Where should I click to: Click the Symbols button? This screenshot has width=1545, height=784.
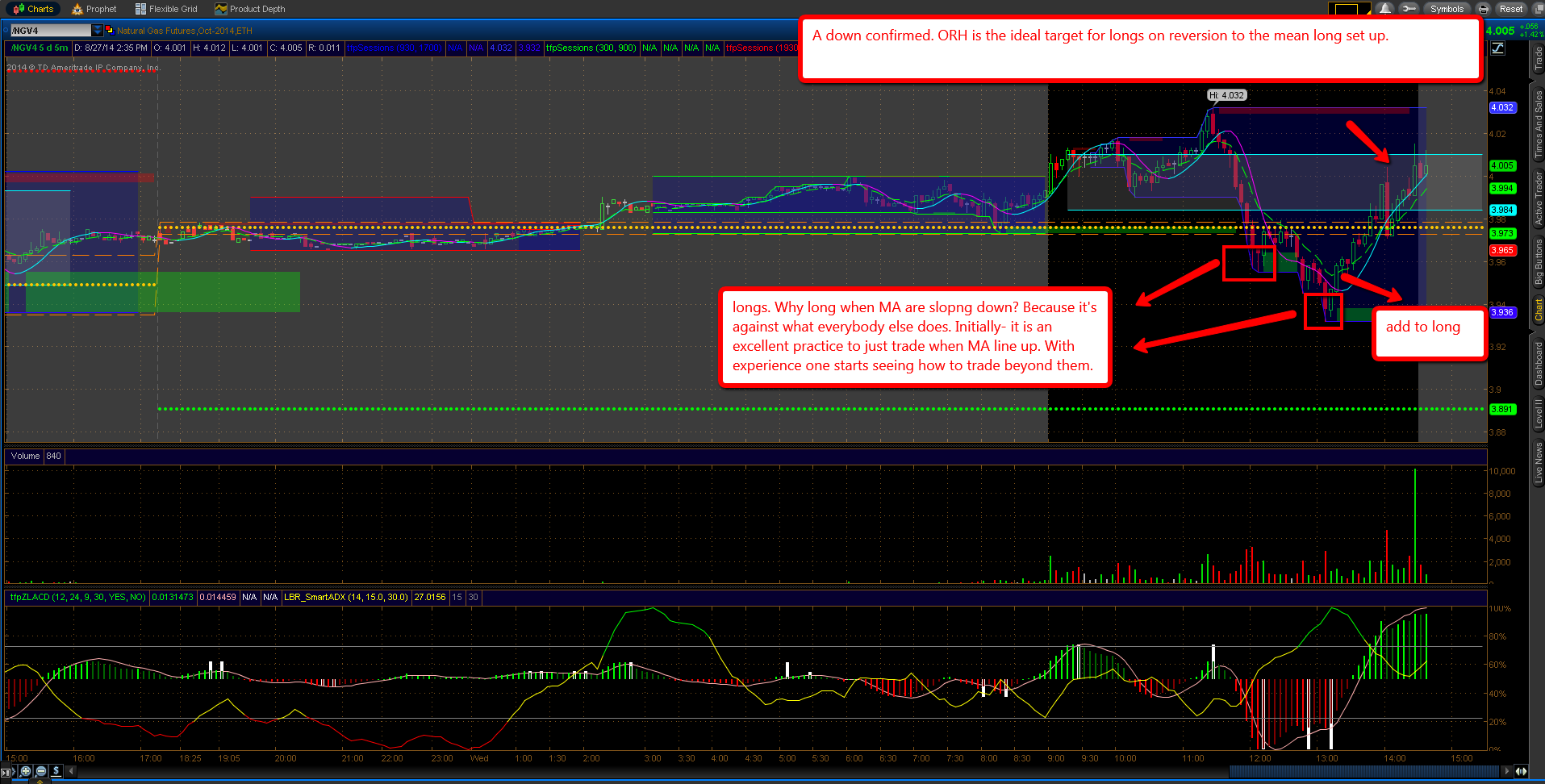1447,9
